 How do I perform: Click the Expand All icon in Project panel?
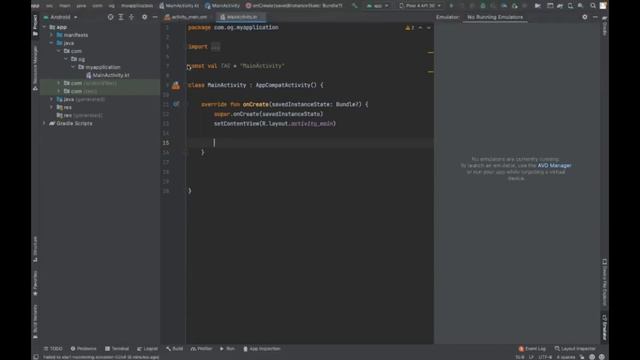click(121, 17)
